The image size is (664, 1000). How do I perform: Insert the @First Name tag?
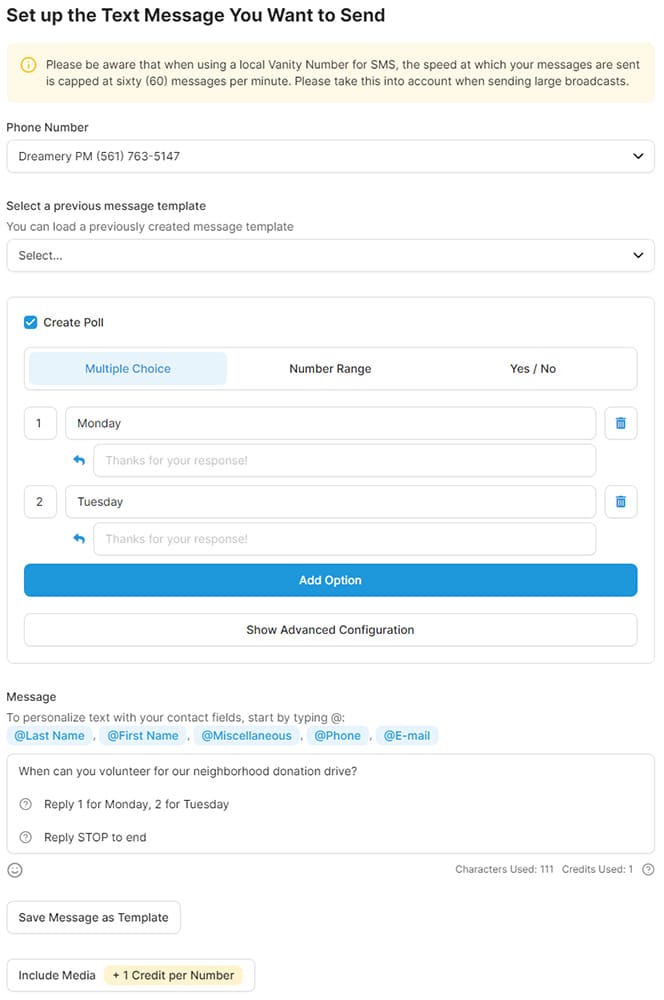(143, 735)
